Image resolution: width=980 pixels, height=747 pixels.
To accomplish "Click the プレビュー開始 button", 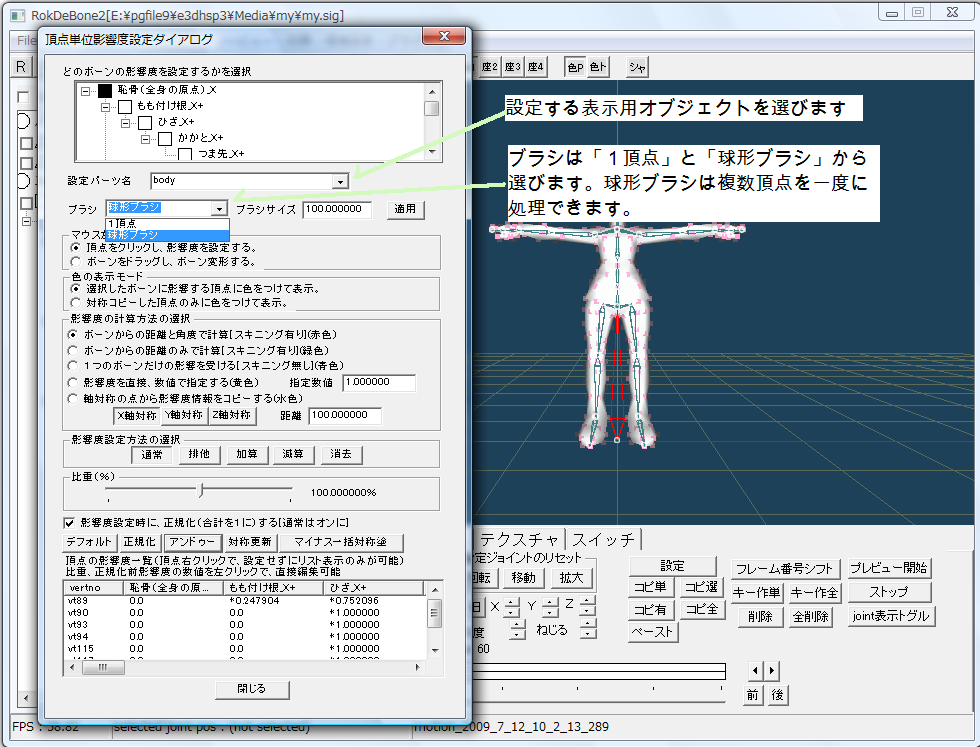I will coord(888,567).
